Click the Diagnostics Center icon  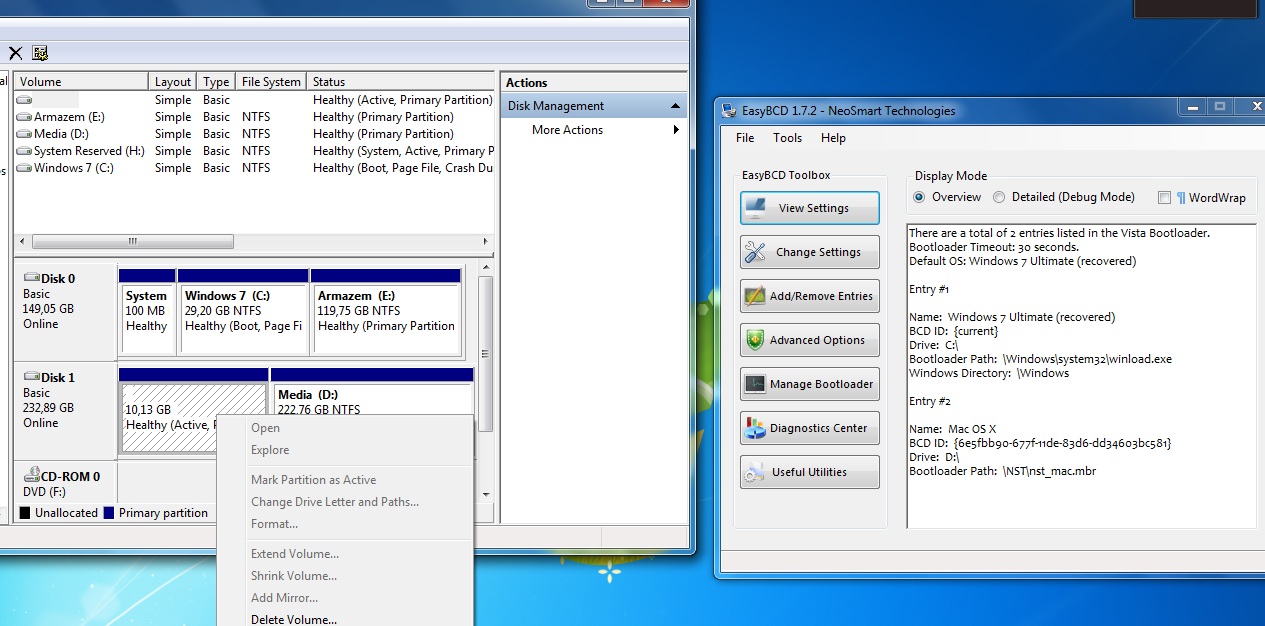pos(755,428)
